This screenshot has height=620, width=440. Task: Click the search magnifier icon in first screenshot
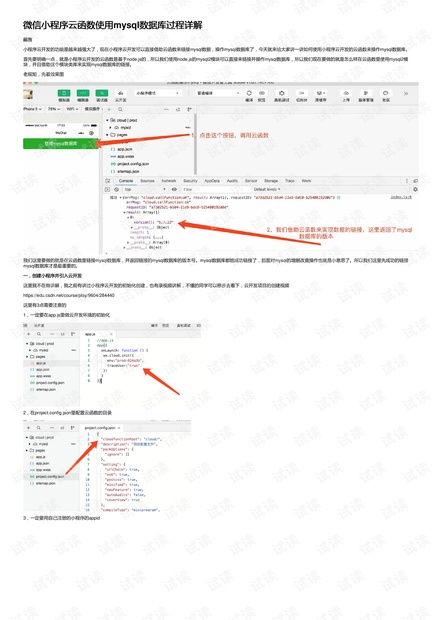point(120,110)
